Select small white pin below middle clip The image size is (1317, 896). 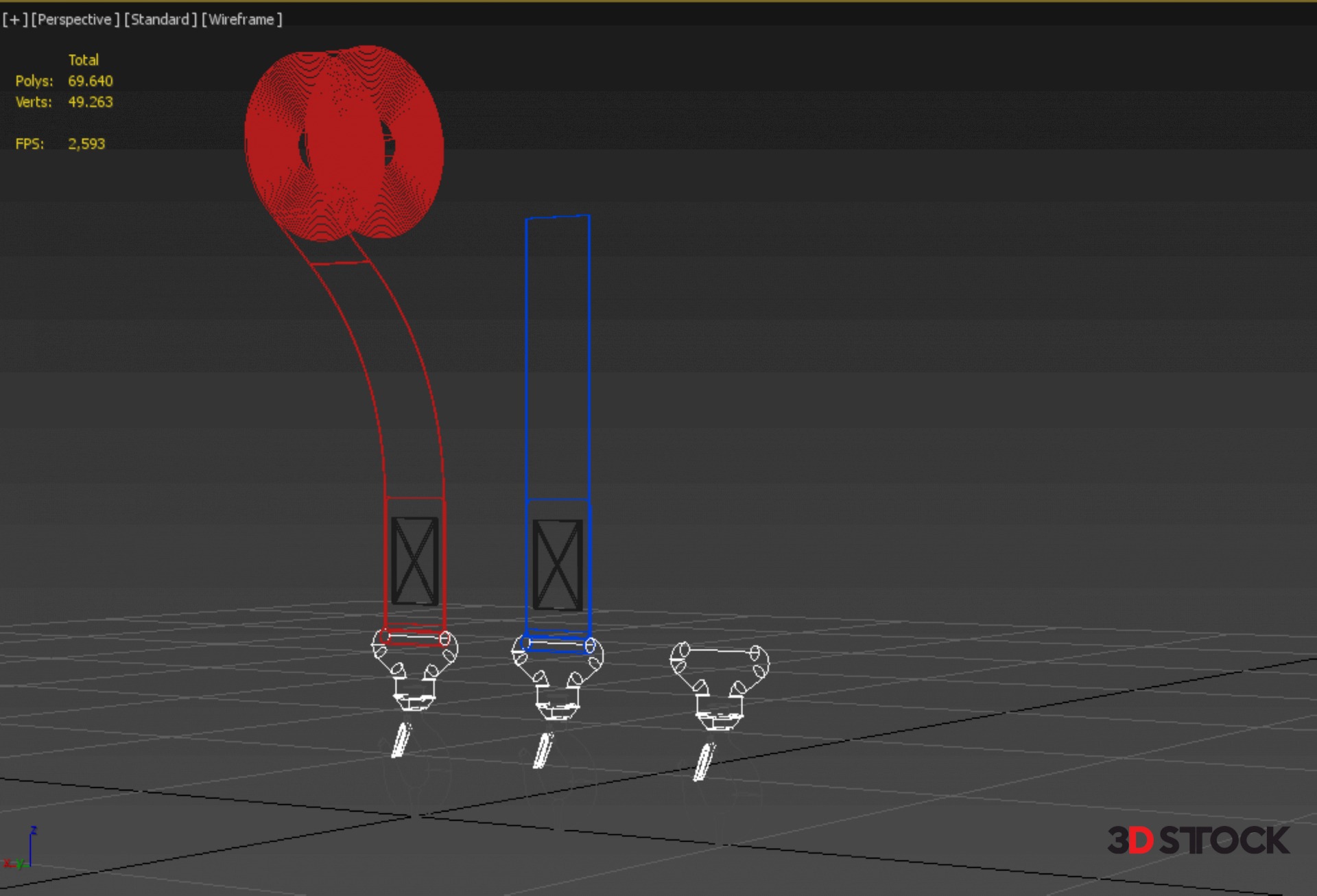point(543,751)
